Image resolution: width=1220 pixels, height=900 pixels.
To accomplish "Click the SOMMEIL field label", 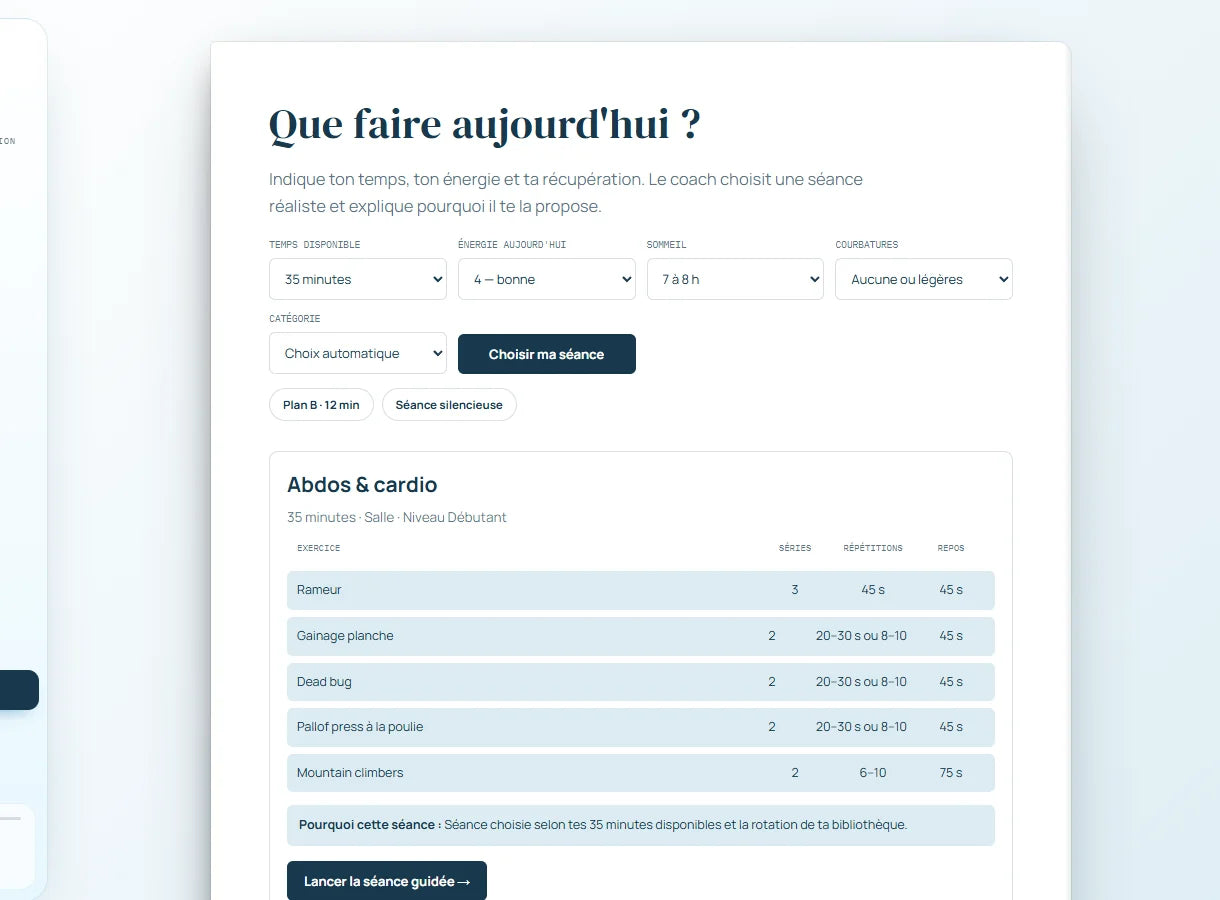I will click(667, 245).
